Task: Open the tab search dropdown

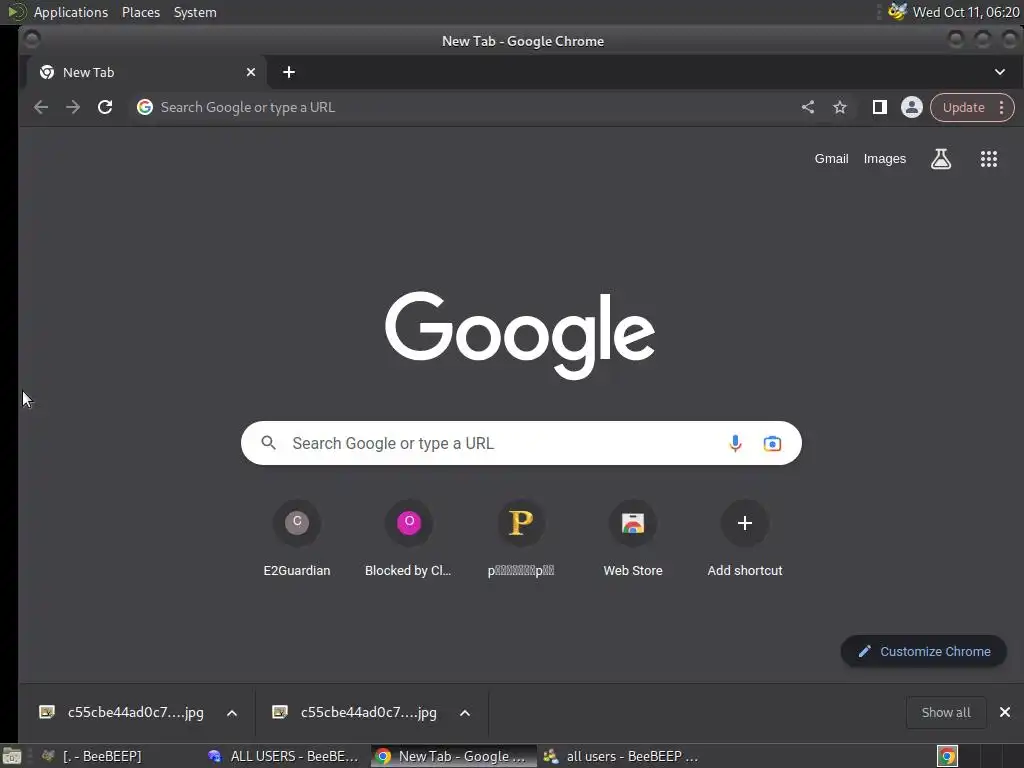Action: pyautogui.click(x=1000, y=72)
